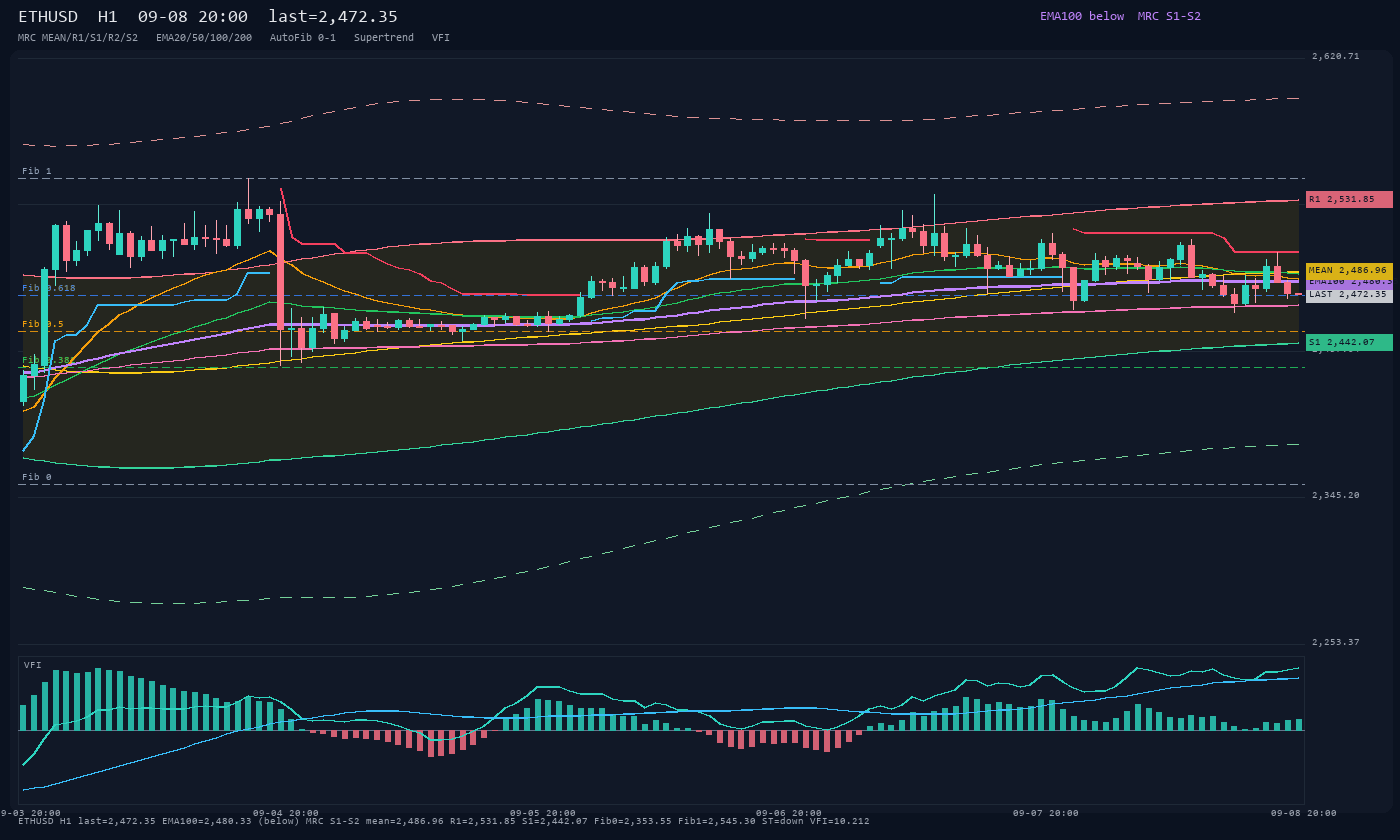This screenshot has height=840, width=1400.
Task: Click 'mean=2,486.96' in the bottom status line
Action: [x=404, y=822]
